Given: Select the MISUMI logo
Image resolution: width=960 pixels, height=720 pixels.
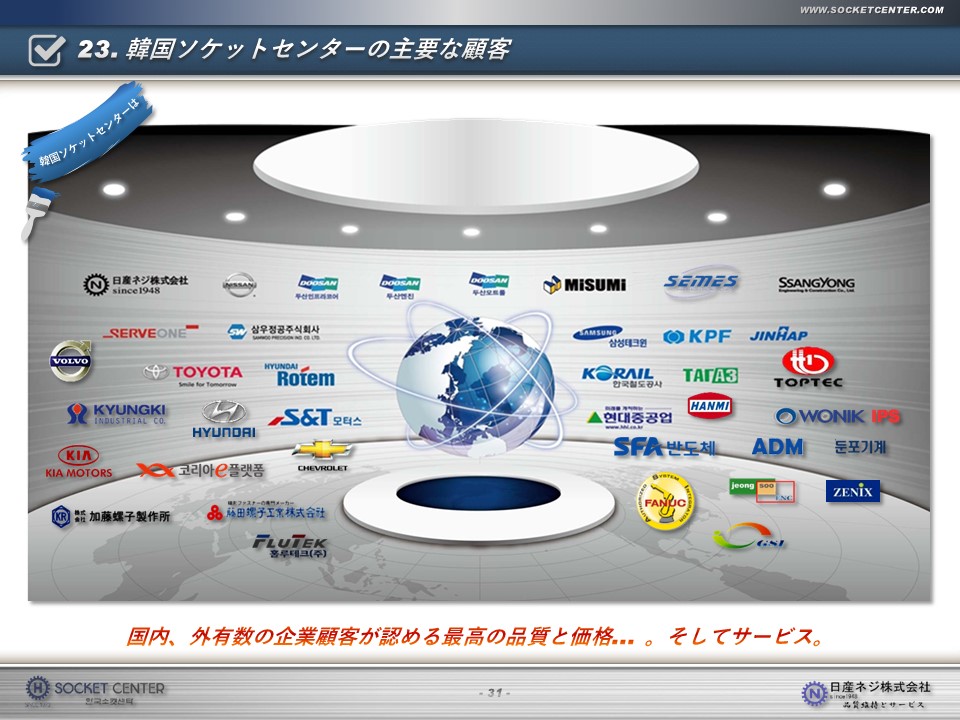Looking at the screenshot, I should point(584,285).
